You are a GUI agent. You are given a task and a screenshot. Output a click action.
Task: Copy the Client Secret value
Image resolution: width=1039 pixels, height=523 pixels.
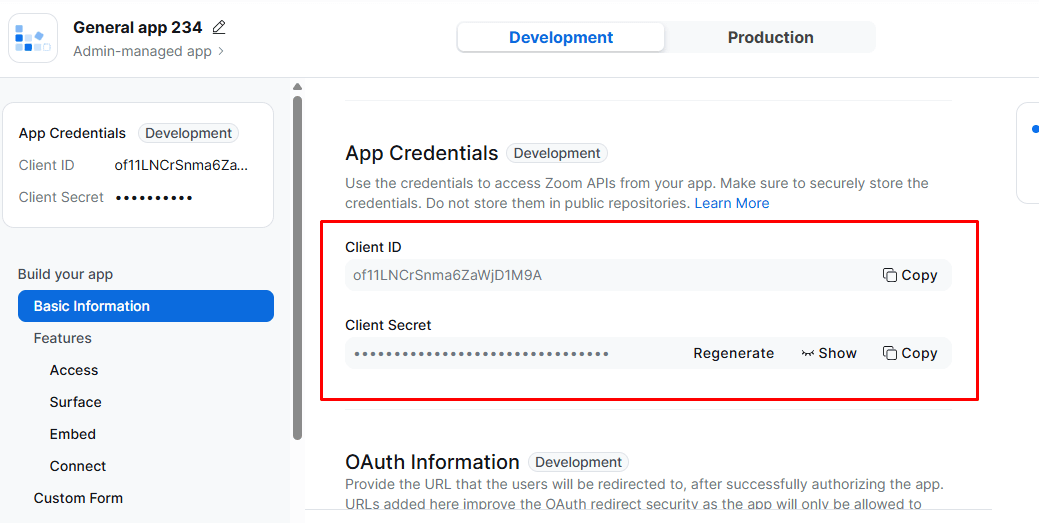point(910,353)
